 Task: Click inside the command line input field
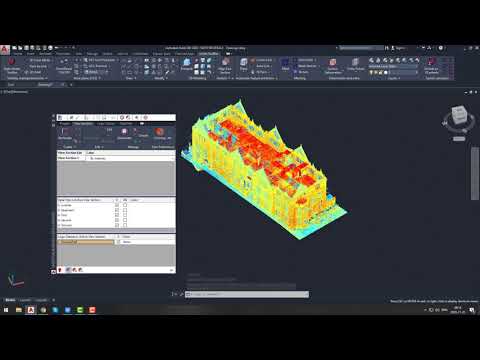[247, 294]
